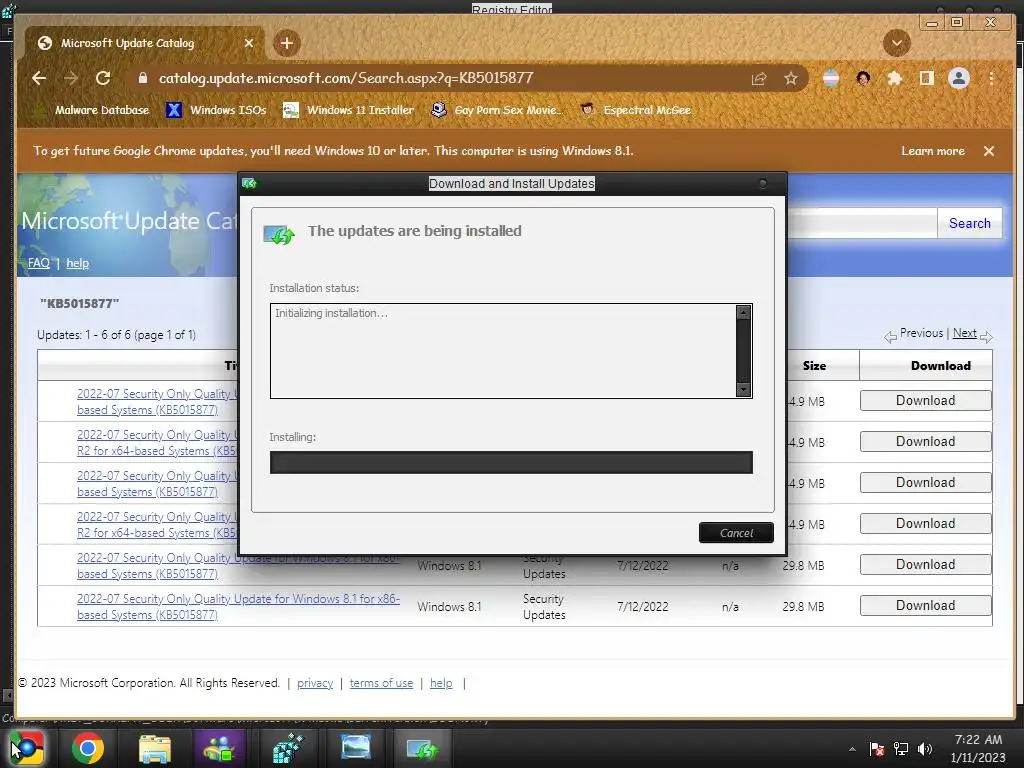Reload the Update Catalog page

click(x=103, y=78)
